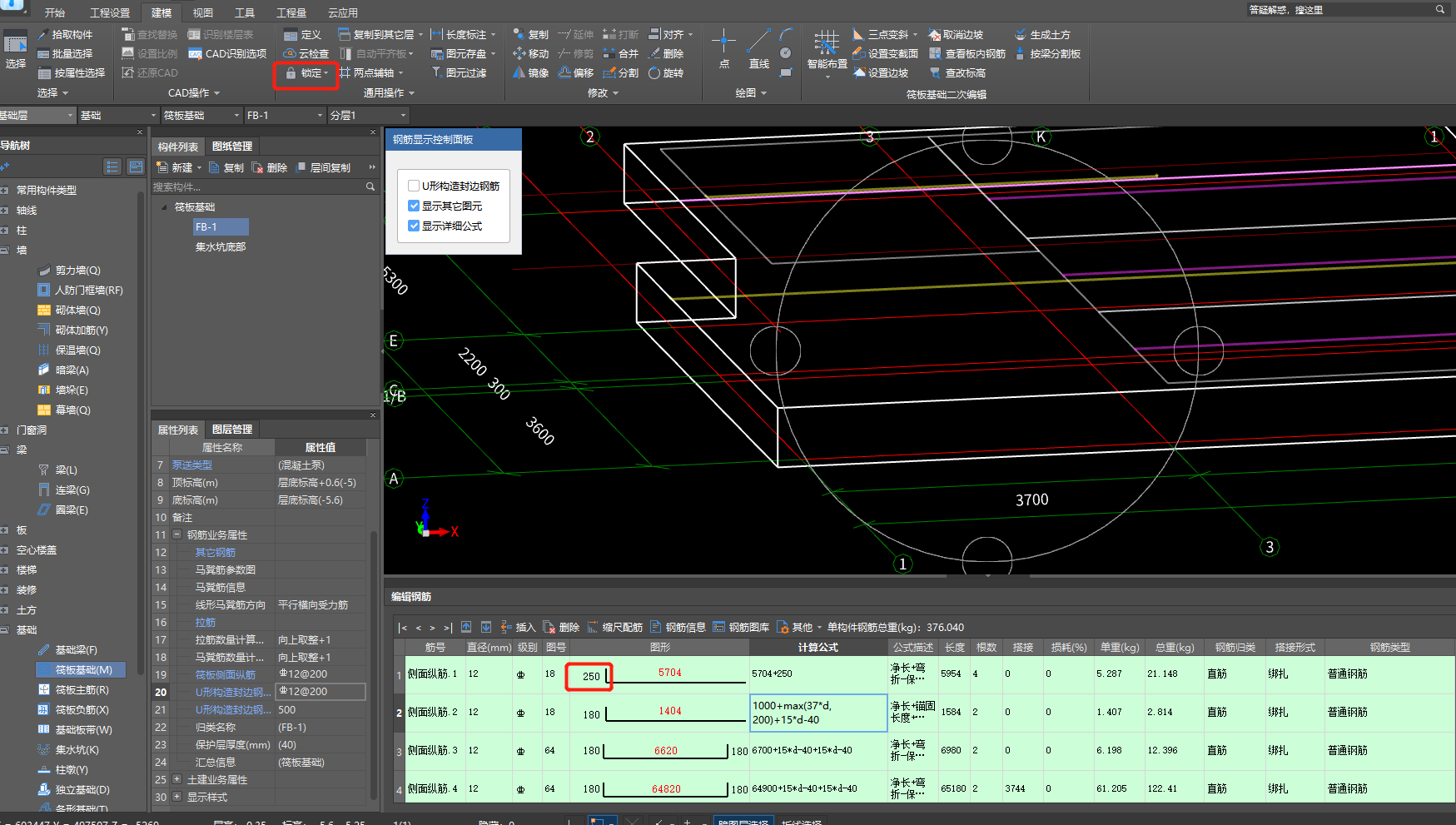Click 按梁分割板 tool

coord(1047,54)
